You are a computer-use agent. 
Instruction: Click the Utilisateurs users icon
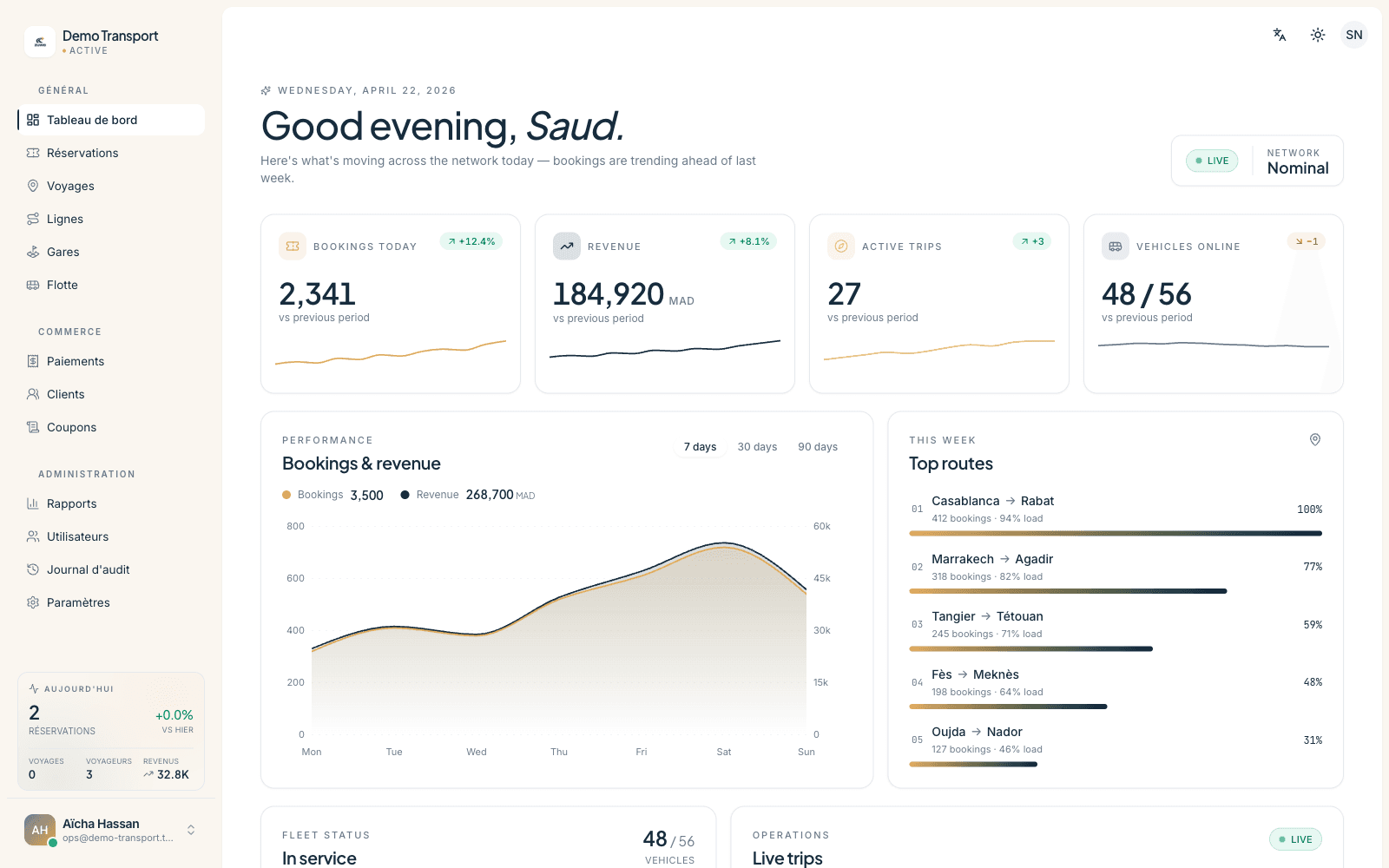tap(33, 536)
